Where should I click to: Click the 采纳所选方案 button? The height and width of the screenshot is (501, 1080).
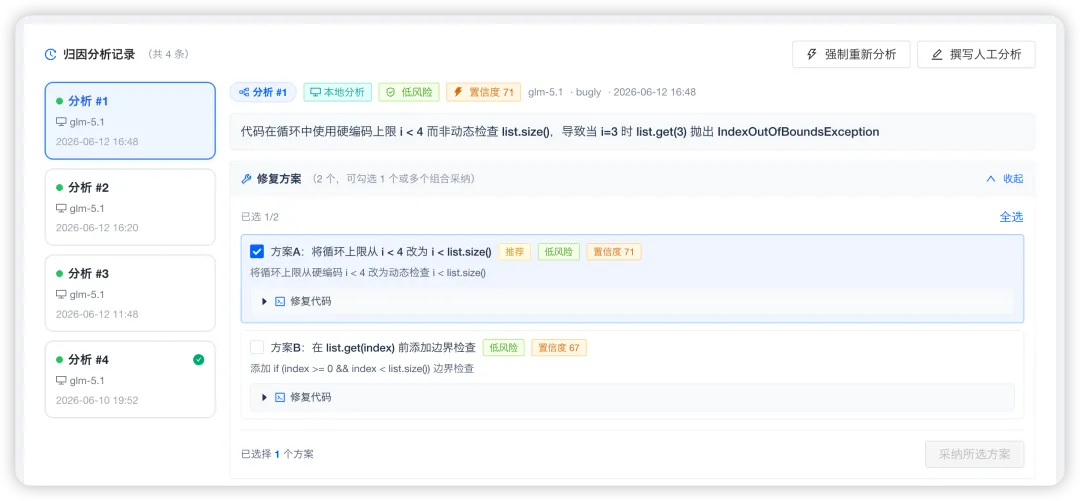975,454
